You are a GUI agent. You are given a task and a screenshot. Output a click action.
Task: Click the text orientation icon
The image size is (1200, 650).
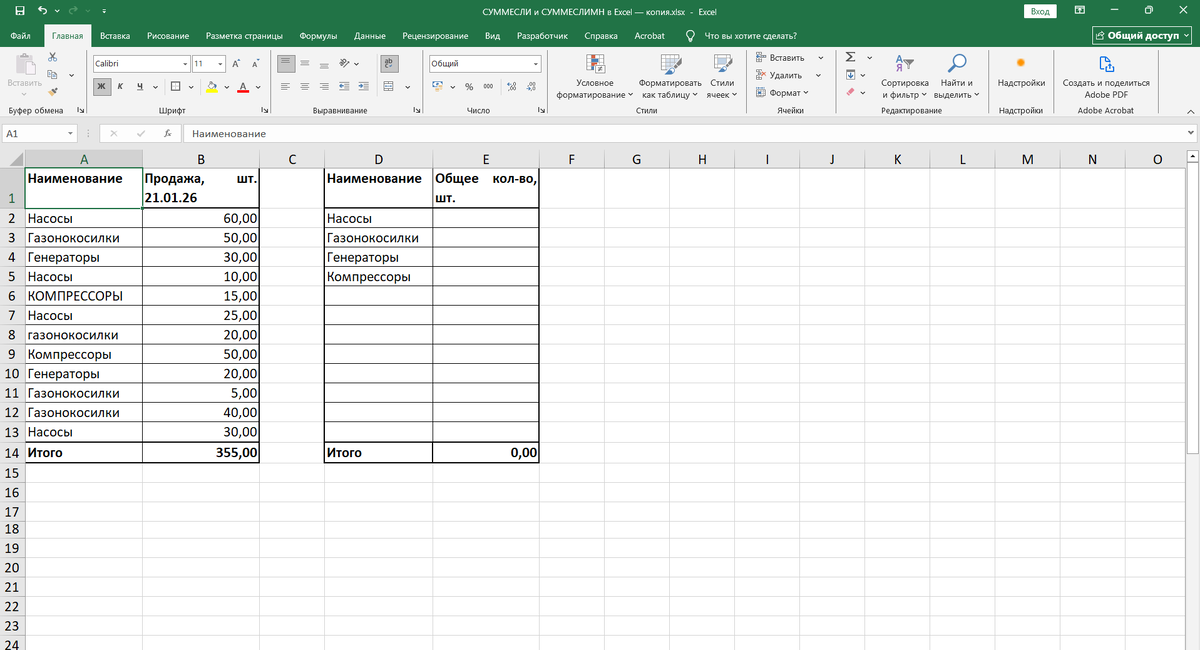[x=344, y=63]
